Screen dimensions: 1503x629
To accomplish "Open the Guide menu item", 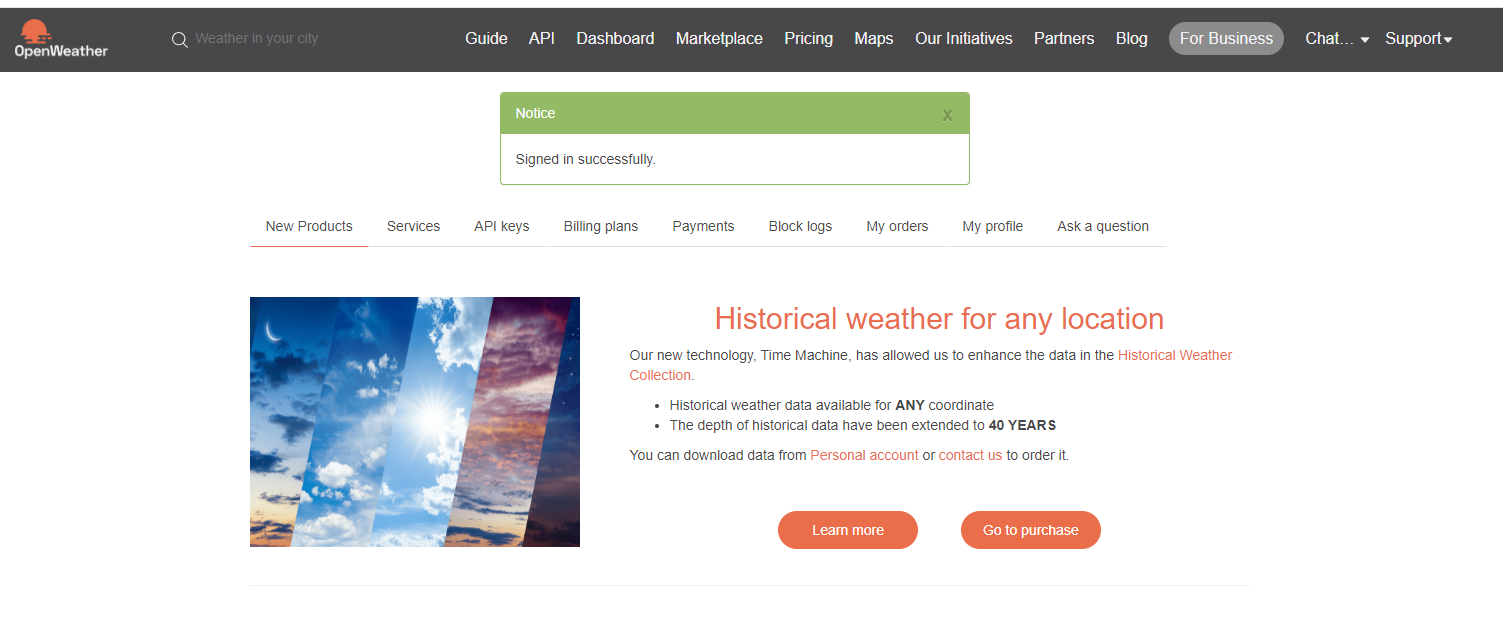I will click(x=486, y=39).
